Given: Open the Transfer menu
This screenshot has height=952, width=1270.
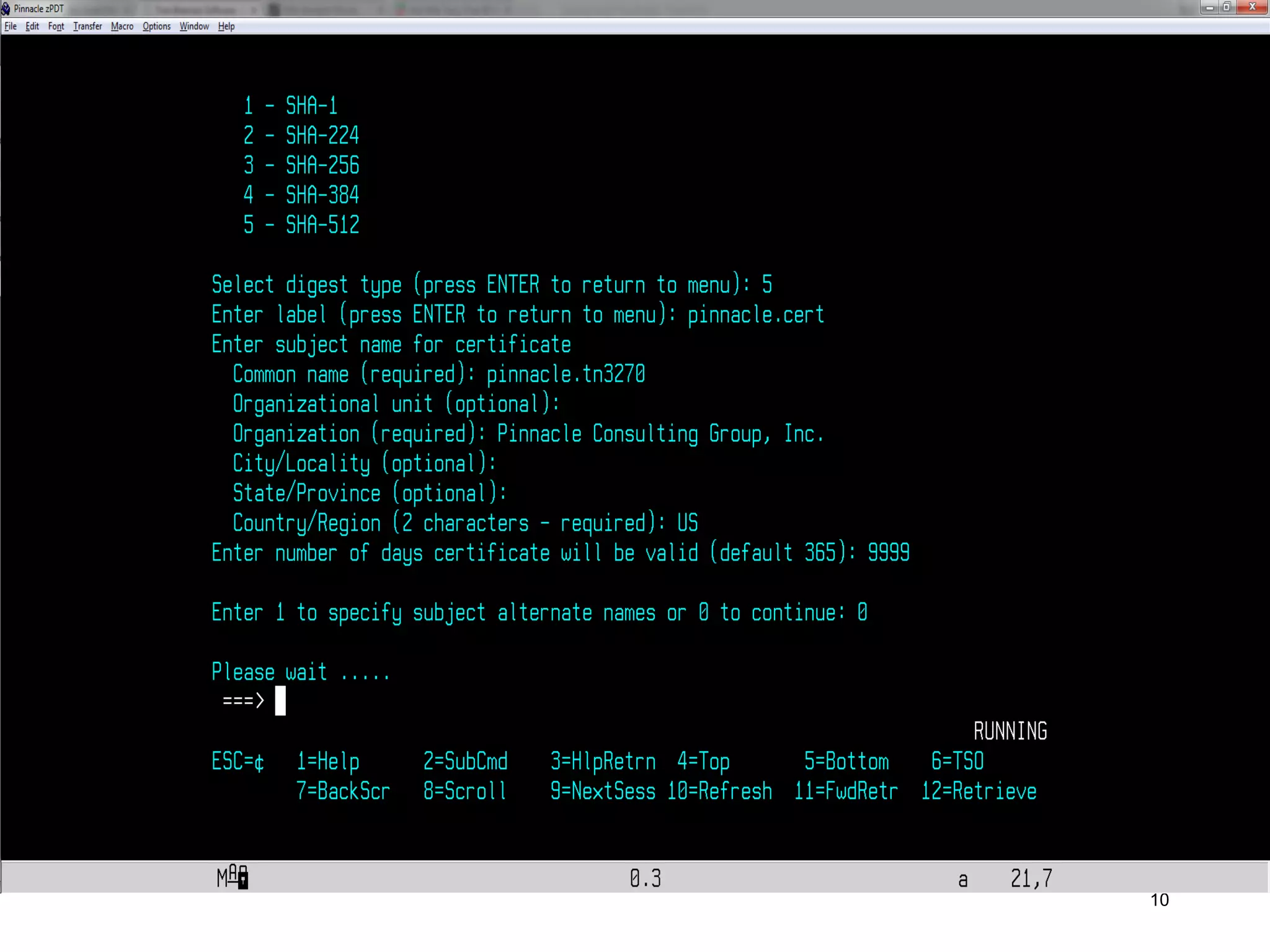Looking at the screenshot, I should (x=87, y=26).
